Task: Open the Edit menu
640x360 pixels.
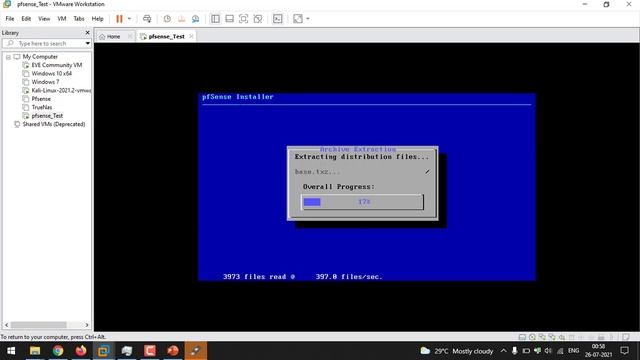Action: (x=26, y=19)
